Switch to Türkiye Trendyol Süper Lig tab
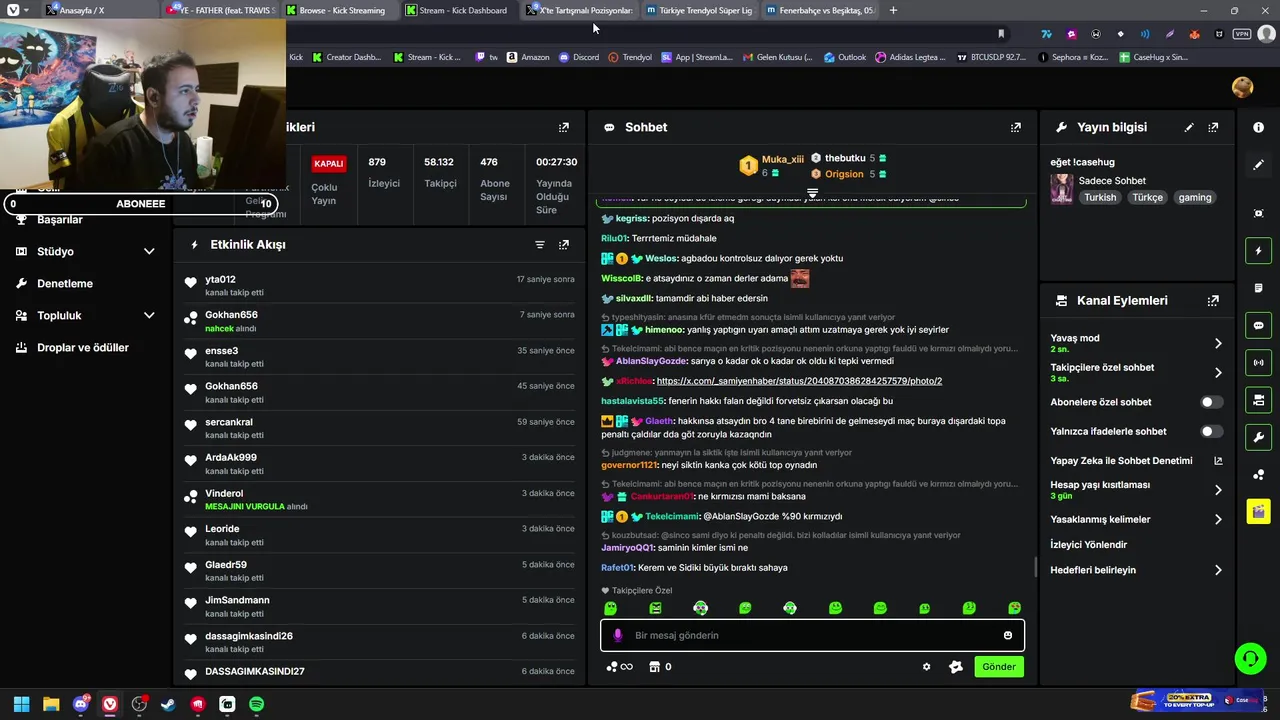This screenshot has width=1280, height=720. [699, 10]
